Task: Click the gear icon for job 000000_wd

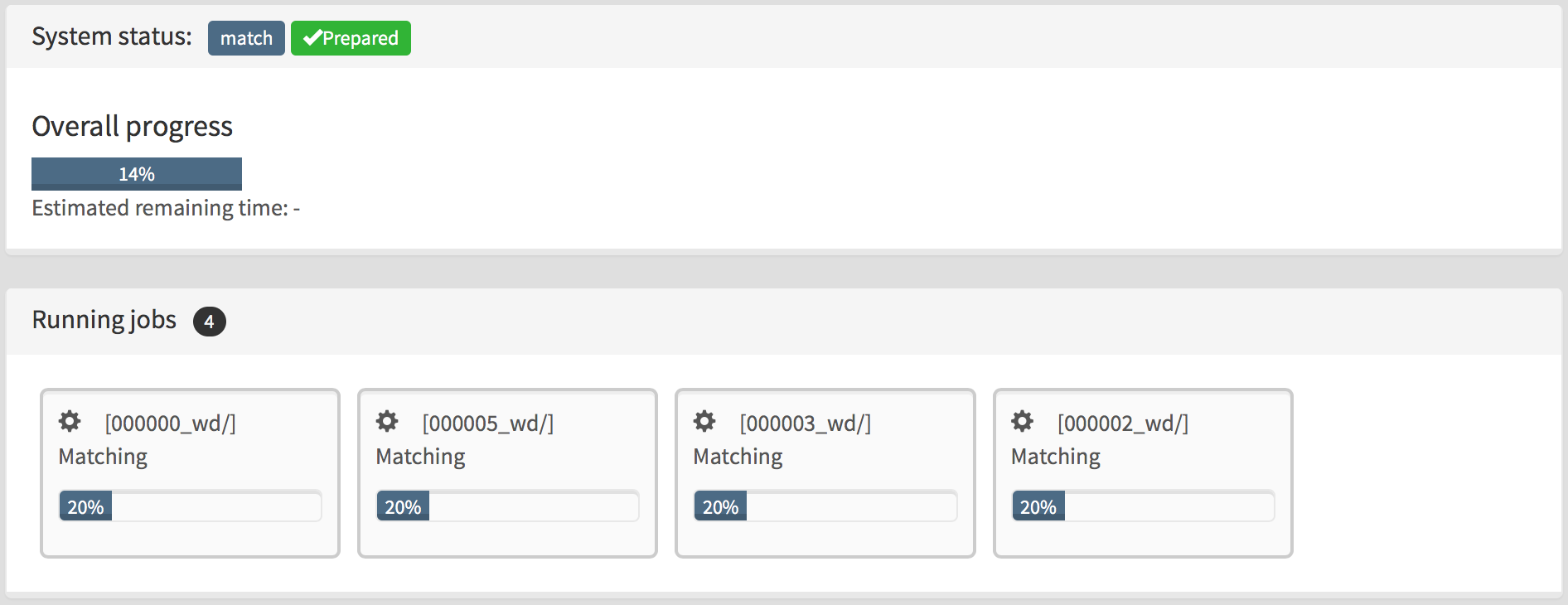Action: pos(70,422)
